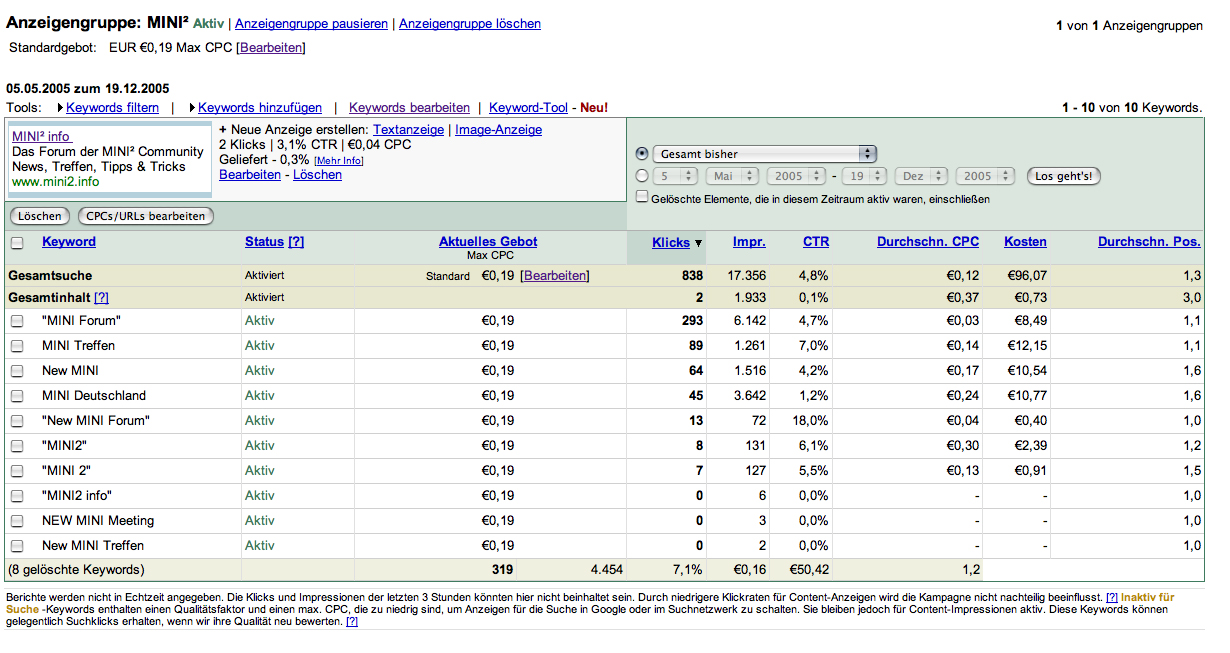This screenshot has height=653, width=1230.
Task: Open the end day dropdown showing 19
Action: (864, 176)
